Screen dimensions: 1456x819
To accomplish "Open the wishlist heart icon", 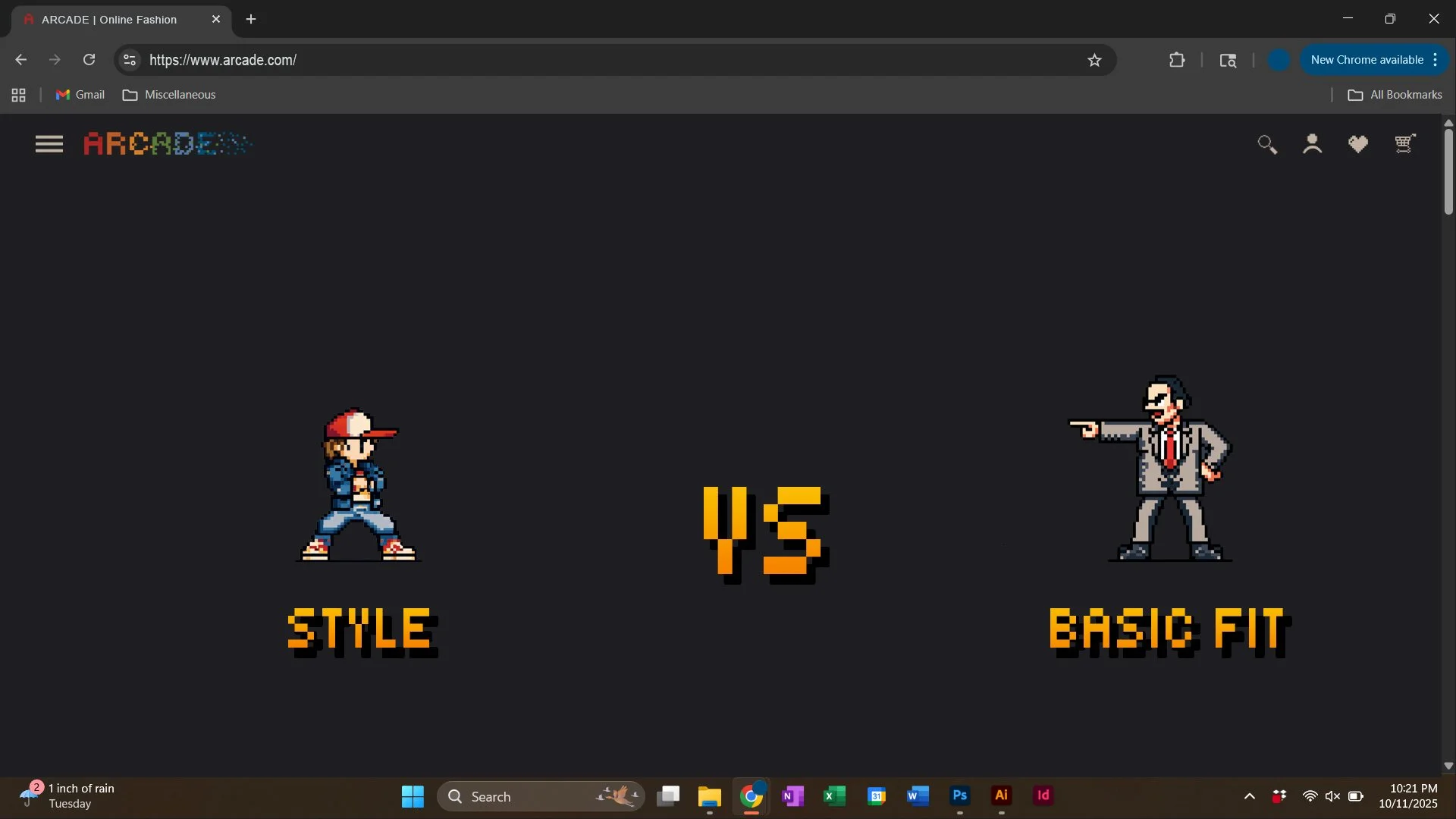I will click(x=1358, y=144).
